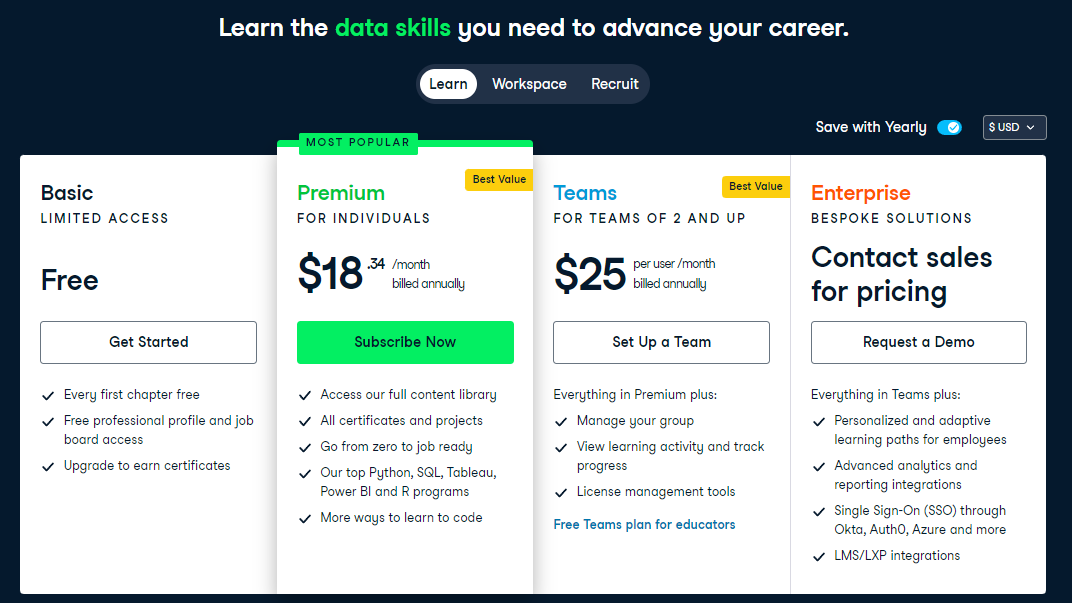
Task: Click checkmark icon next to 'Advanced analytics and reporting integrations'
Action: tap(819, 466)
